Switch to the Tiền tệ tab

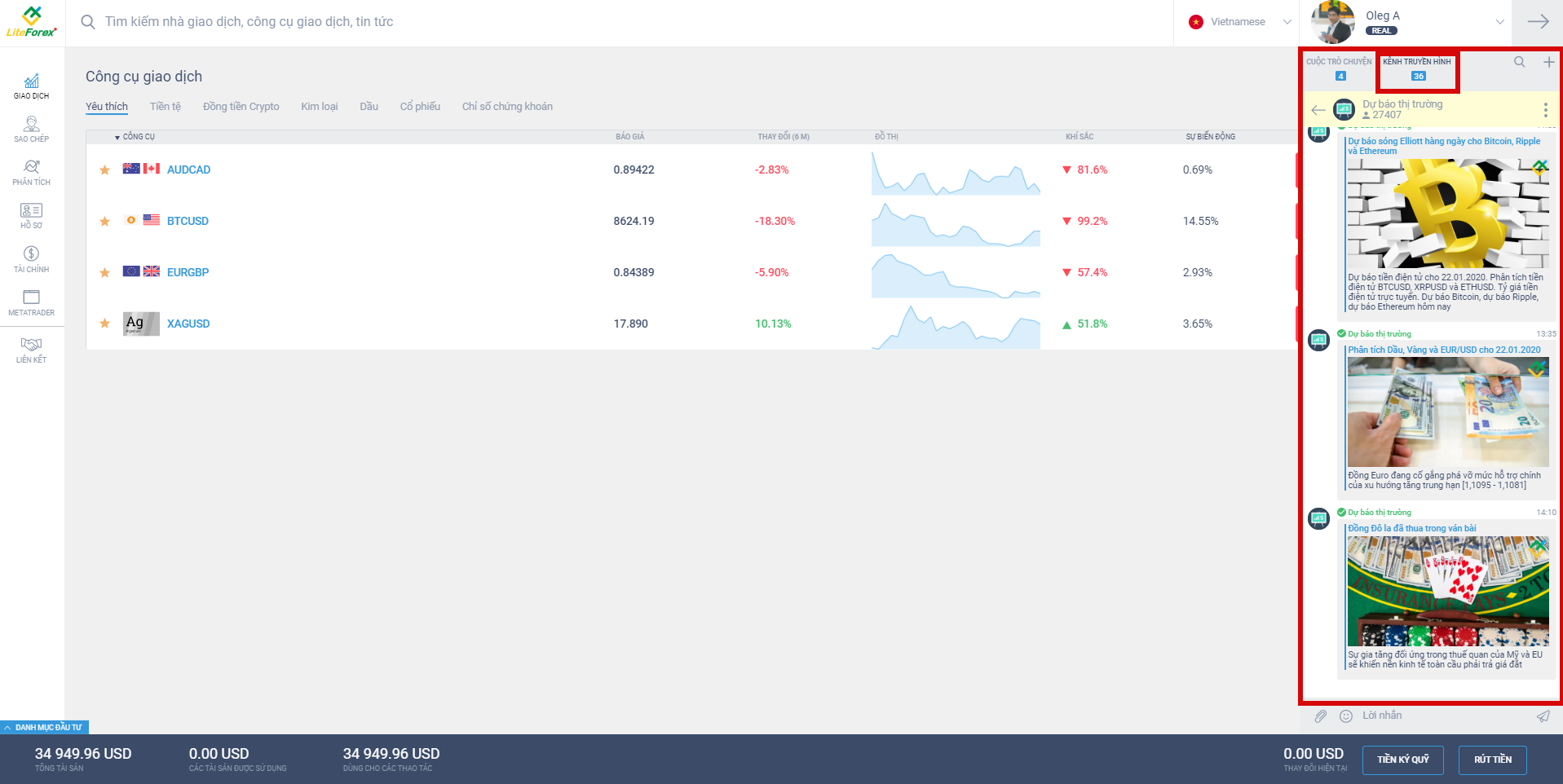166,107
